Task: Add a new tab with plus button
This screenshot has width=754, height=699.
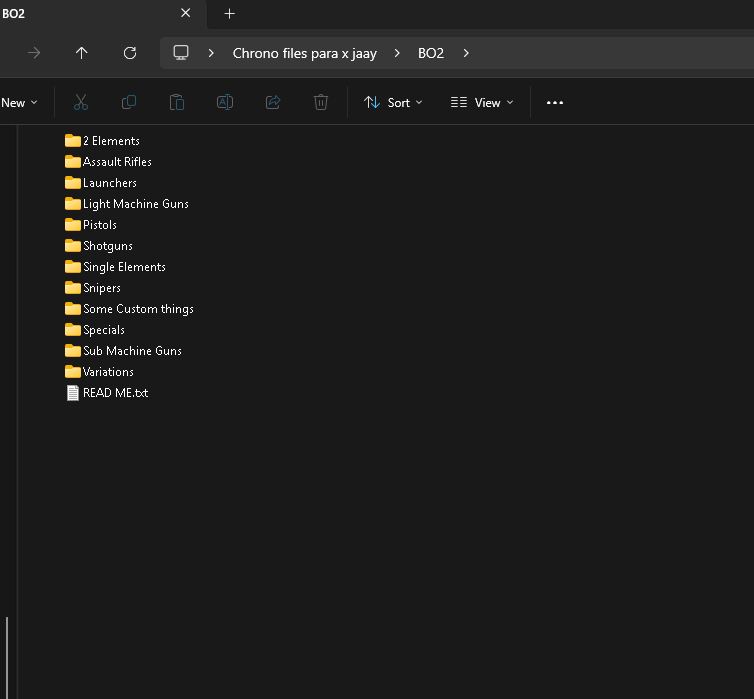Action: click(230, 13)
